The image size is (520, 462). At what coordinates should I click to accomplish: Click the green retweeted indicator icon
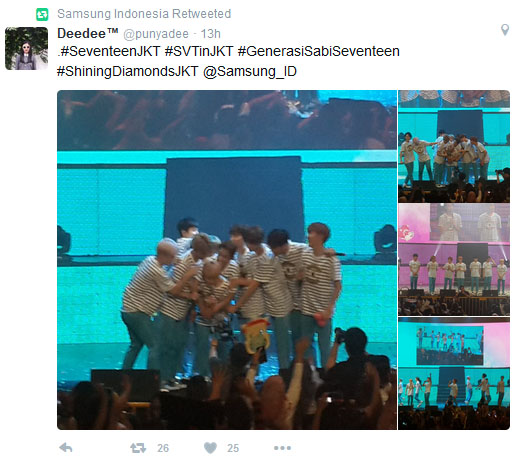[x=42, y=14]
